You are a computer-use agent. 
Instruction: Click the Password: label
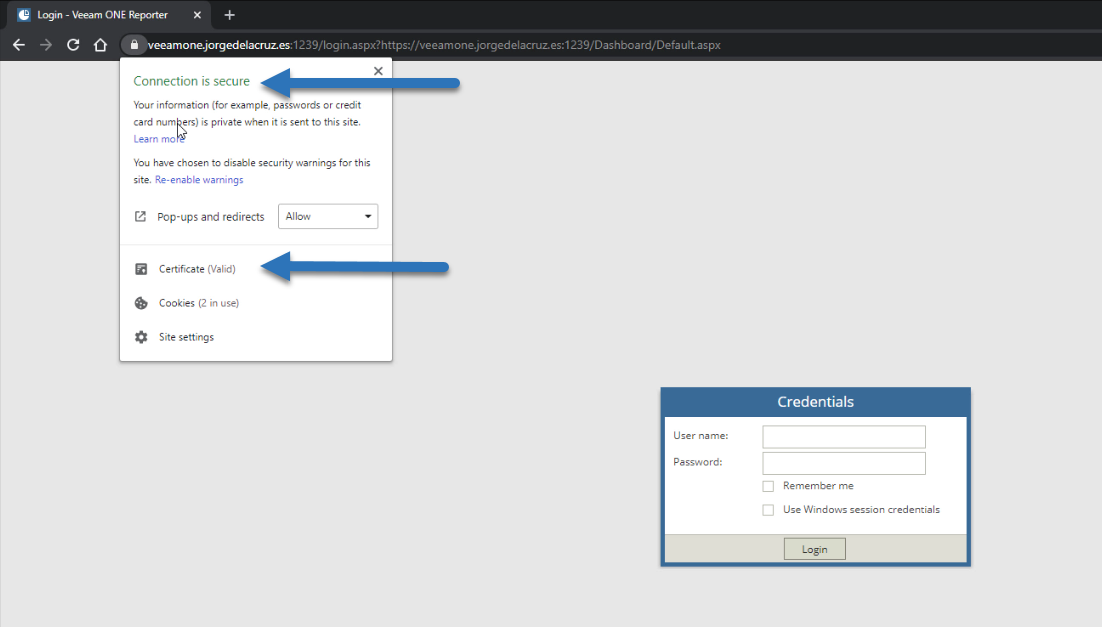click(698, 462)
